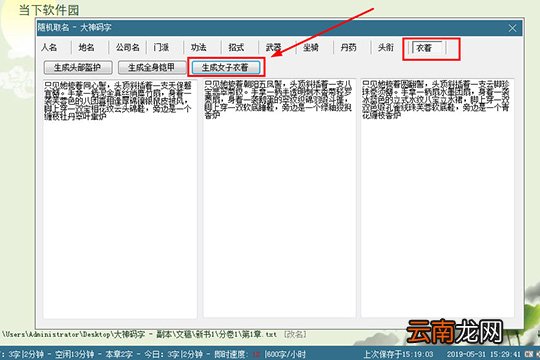Switch to the 地名 tab
The image size is (540, 360).
click(x=86, y=47)
